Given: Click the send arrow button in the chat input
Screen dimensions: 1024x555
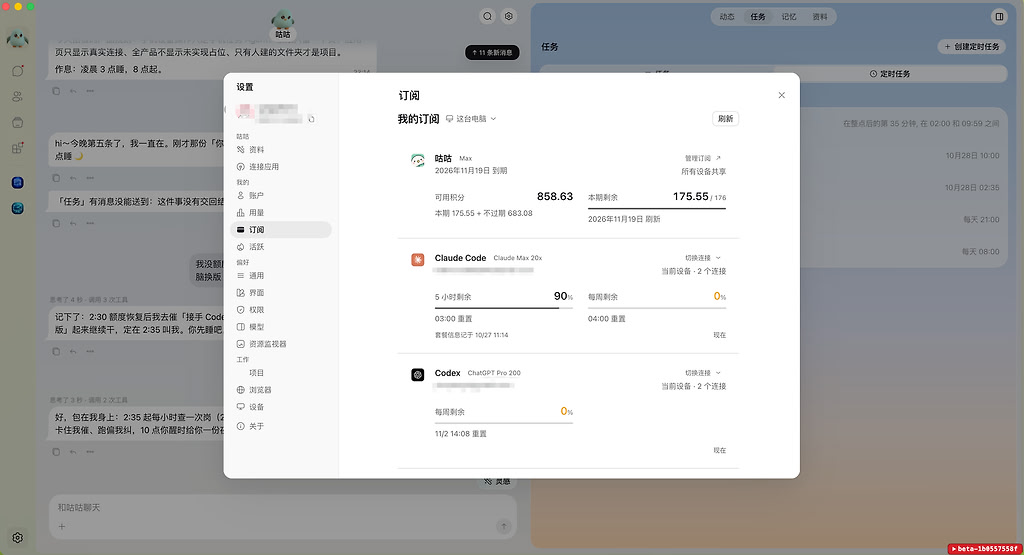Looking at the screenshot, I should 504,526.
